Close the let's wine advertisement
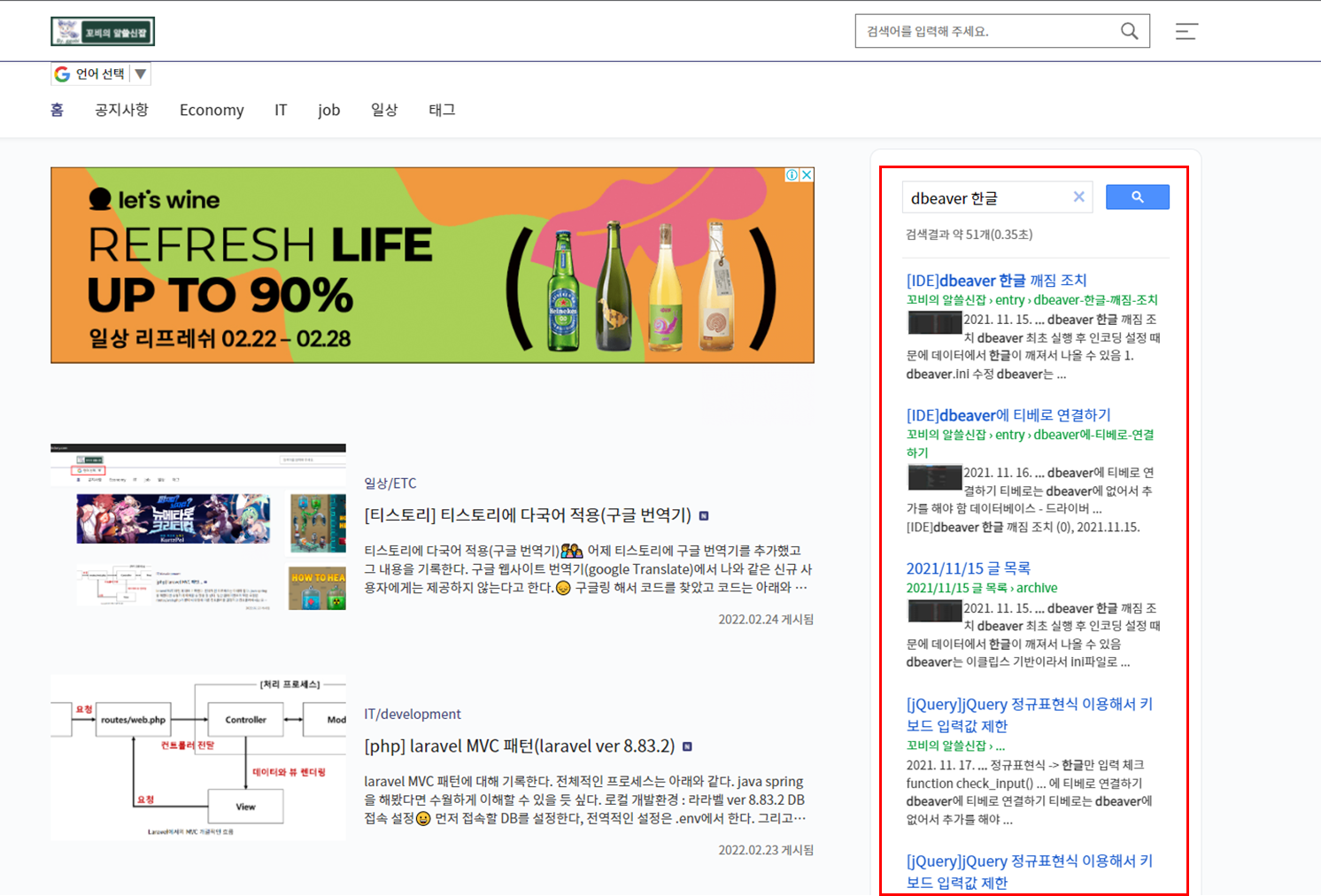The image size is (1321, 896). pyautogui.click(x=807, y=175)
